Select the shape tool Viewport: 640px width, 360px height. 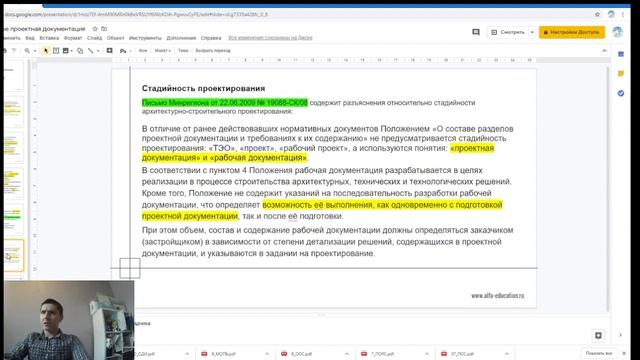80,51
